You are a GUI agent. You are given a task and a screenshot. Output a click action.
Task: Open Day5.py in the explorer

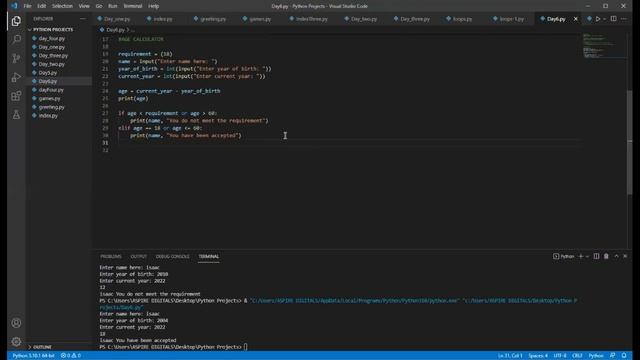(x=48, y=73)
